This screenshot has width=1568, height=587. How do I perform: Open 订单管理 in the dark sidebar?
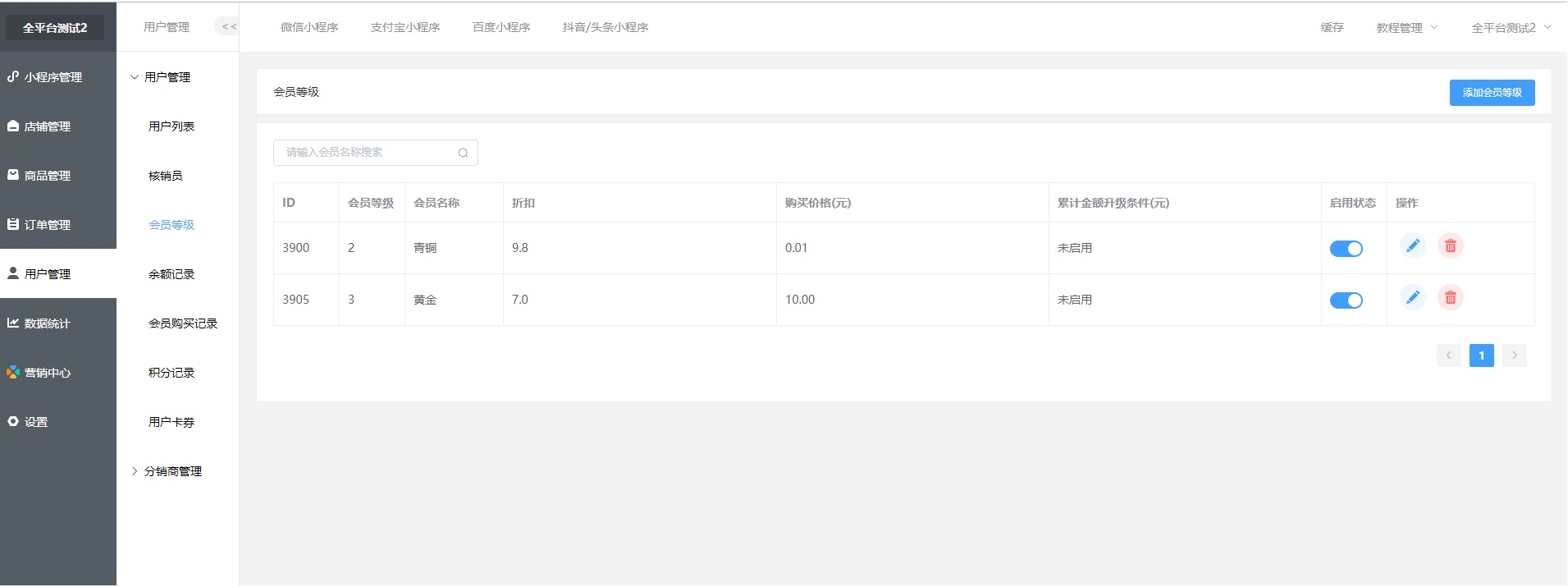click(x=57, y=225)
